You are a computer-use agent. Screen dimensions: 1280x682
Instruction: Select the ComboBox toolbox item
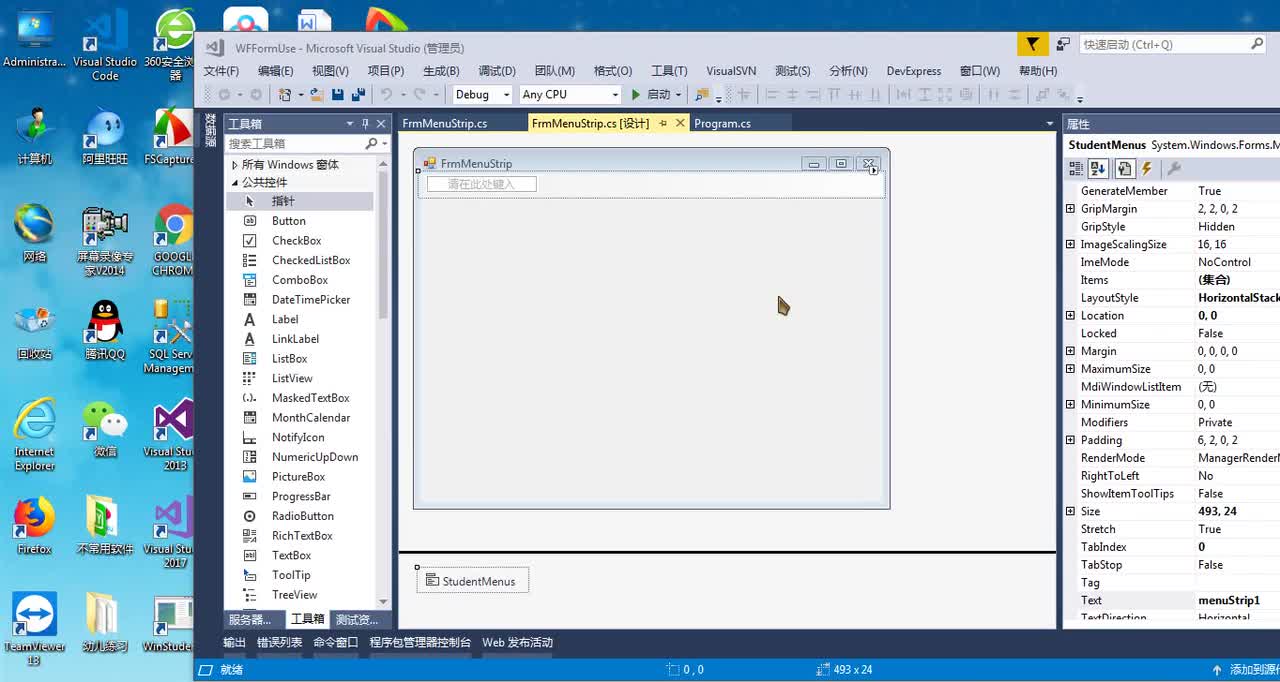[299, 280]
